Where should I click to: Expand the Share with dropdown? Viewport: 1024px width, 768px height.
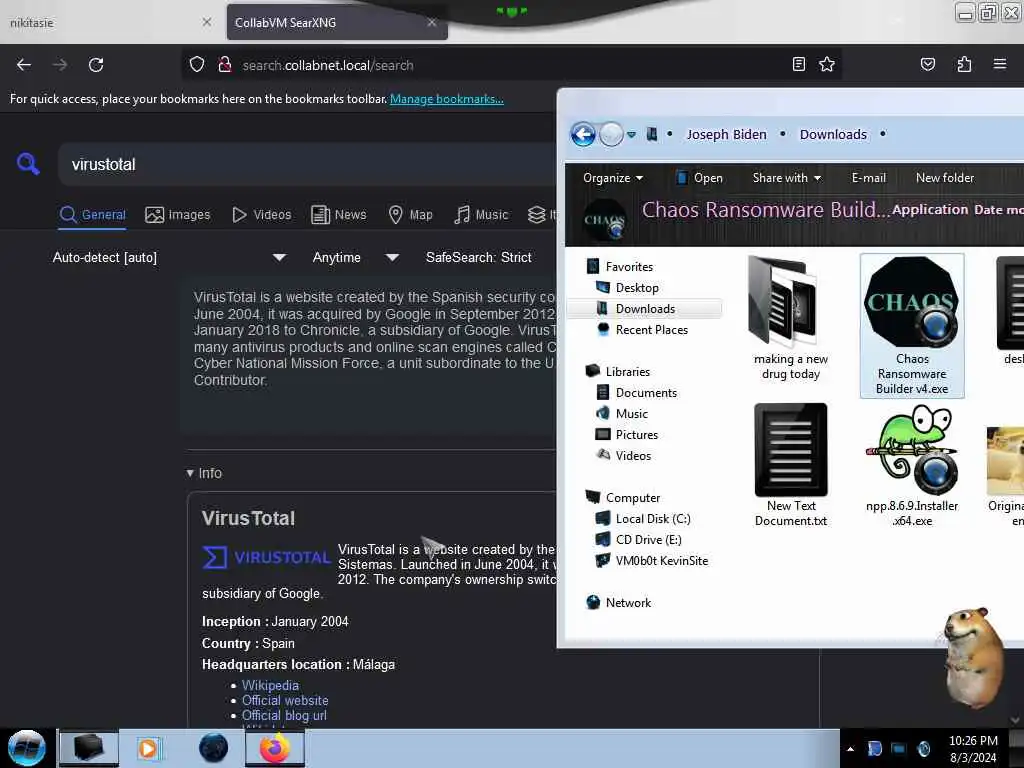click(x=786, y=178)
